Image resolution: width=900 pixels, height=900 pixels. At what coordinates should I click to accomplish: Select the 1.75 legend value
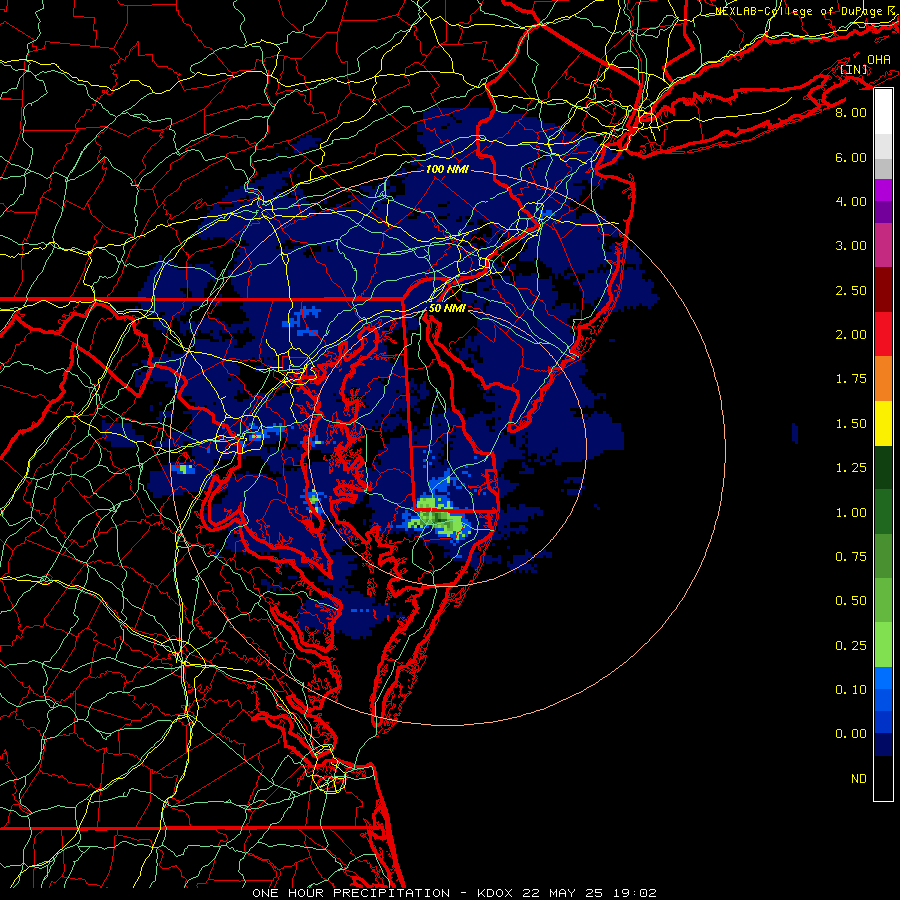851,379
